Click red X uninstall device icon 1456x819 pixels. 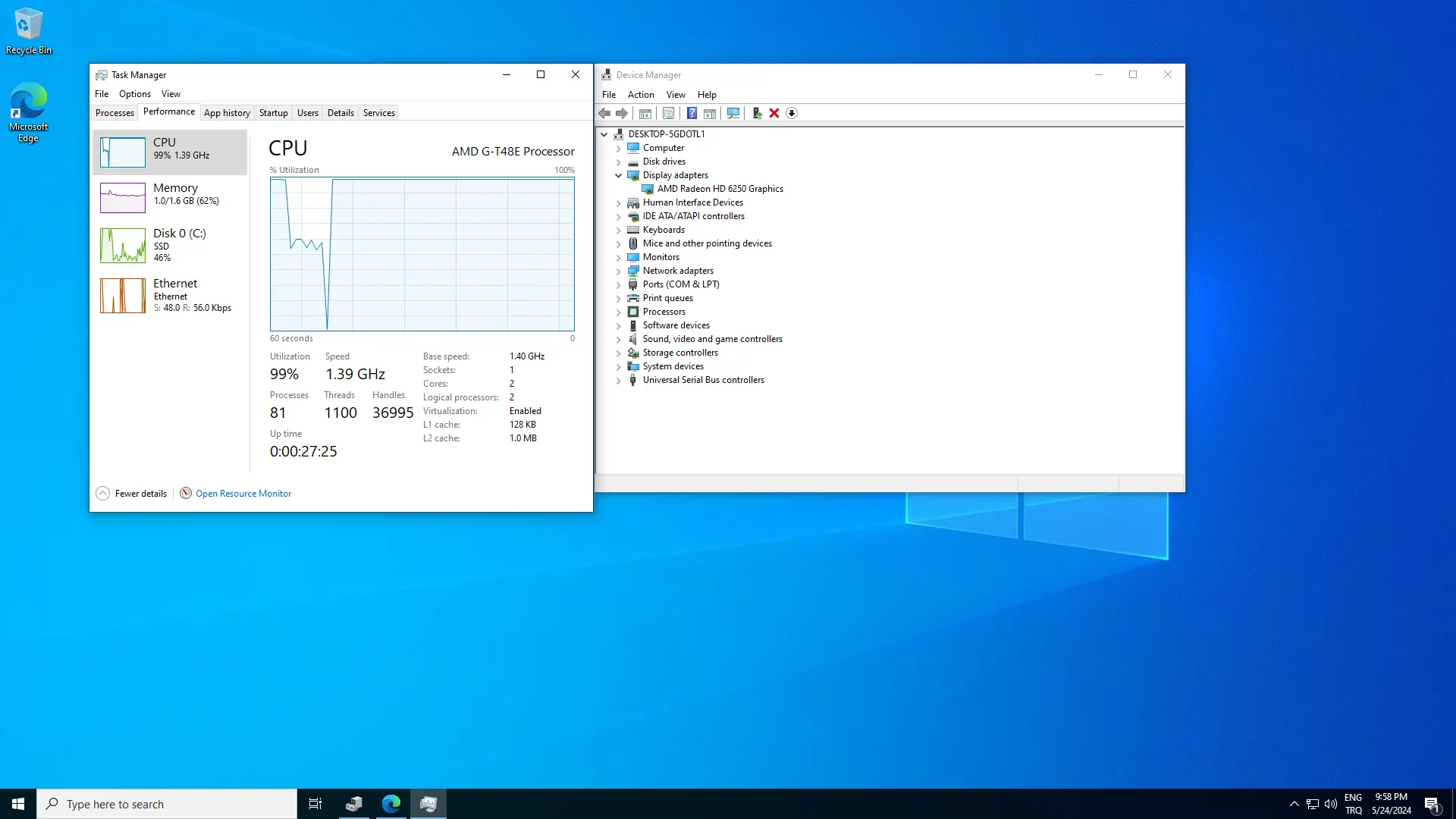(x=774, y=113)
